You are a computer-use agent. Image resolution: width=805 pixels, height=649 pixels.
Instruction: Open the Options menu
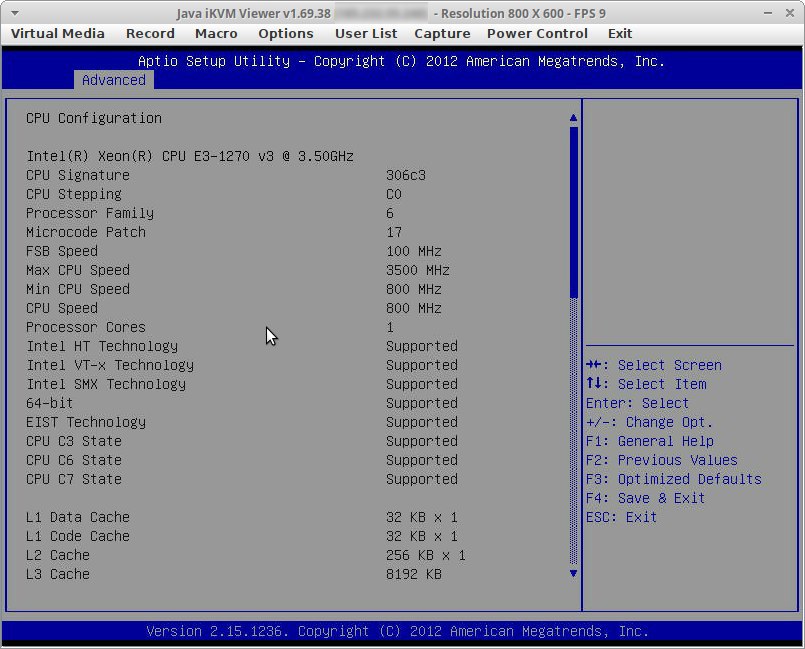[285, 33]
